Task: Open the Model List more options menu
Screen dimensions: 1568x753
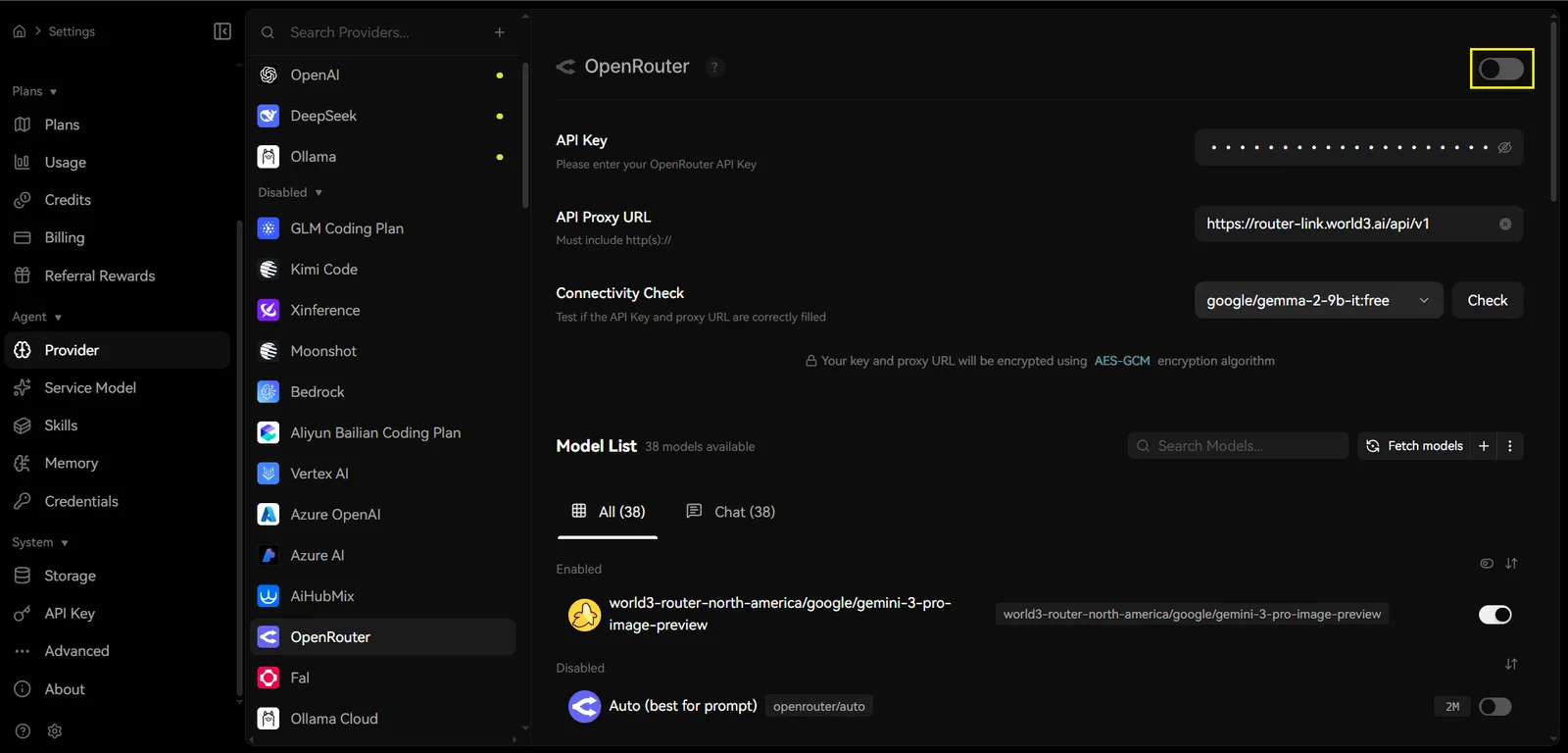Action: [1510, 446]
